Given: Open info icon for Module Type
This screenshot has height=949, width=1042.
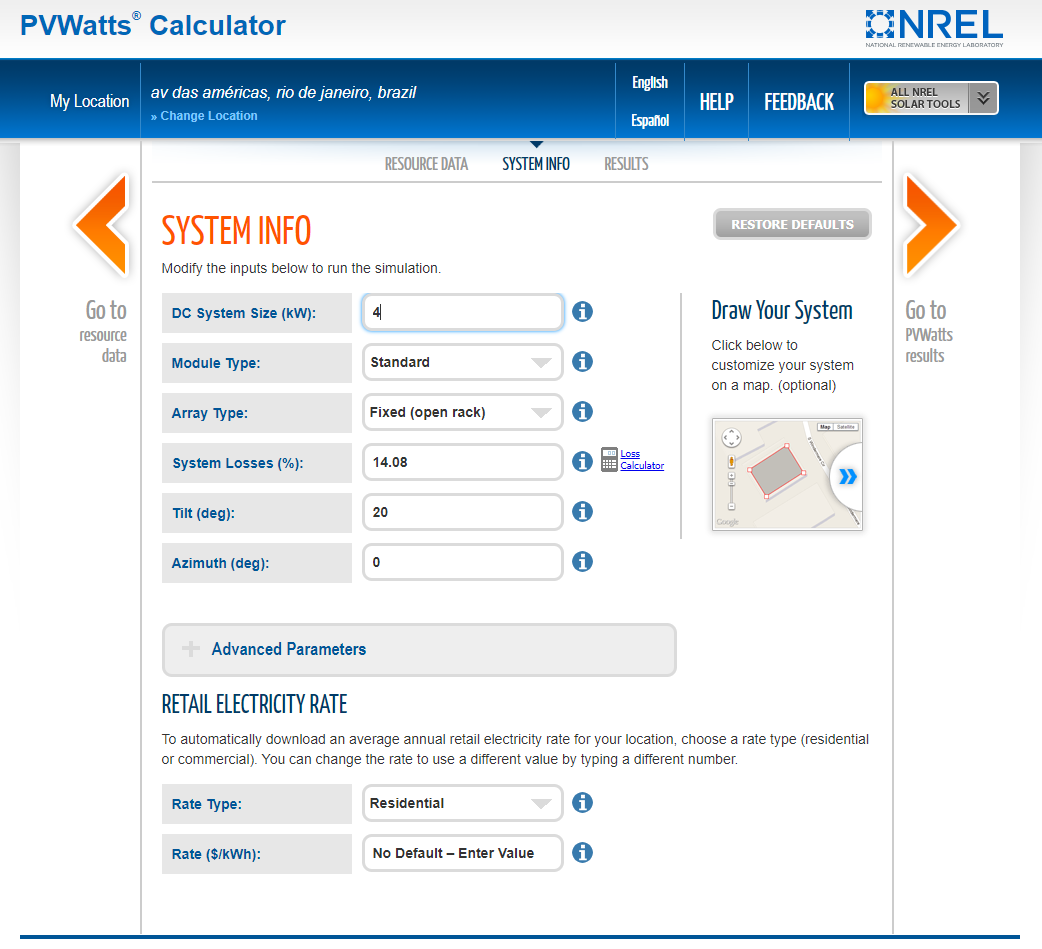Looking at the screenshot, I should 582,362.
